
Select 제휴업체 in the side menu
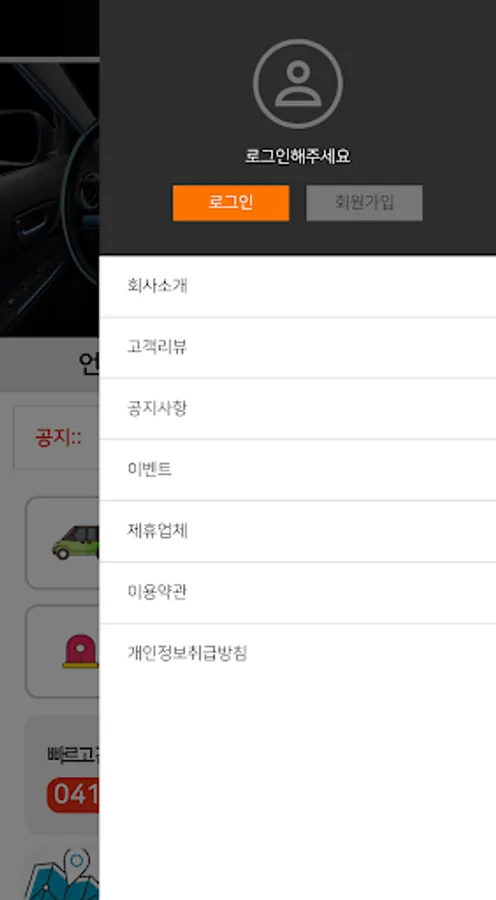pyautogui.click(x=297, y=532)
